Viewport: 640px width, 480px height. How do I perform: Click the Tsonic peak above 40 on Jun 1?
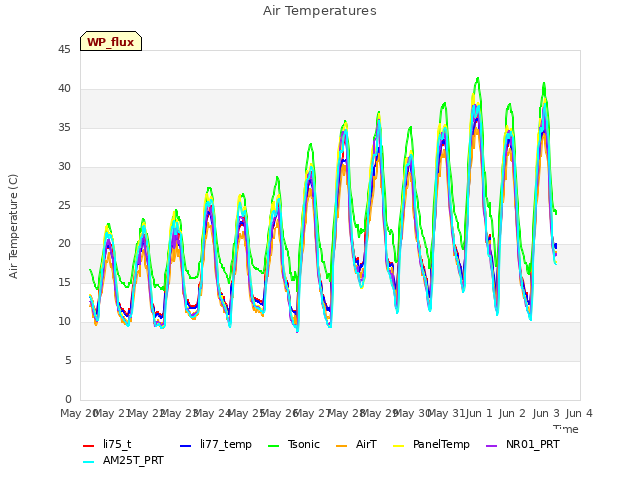478,78
